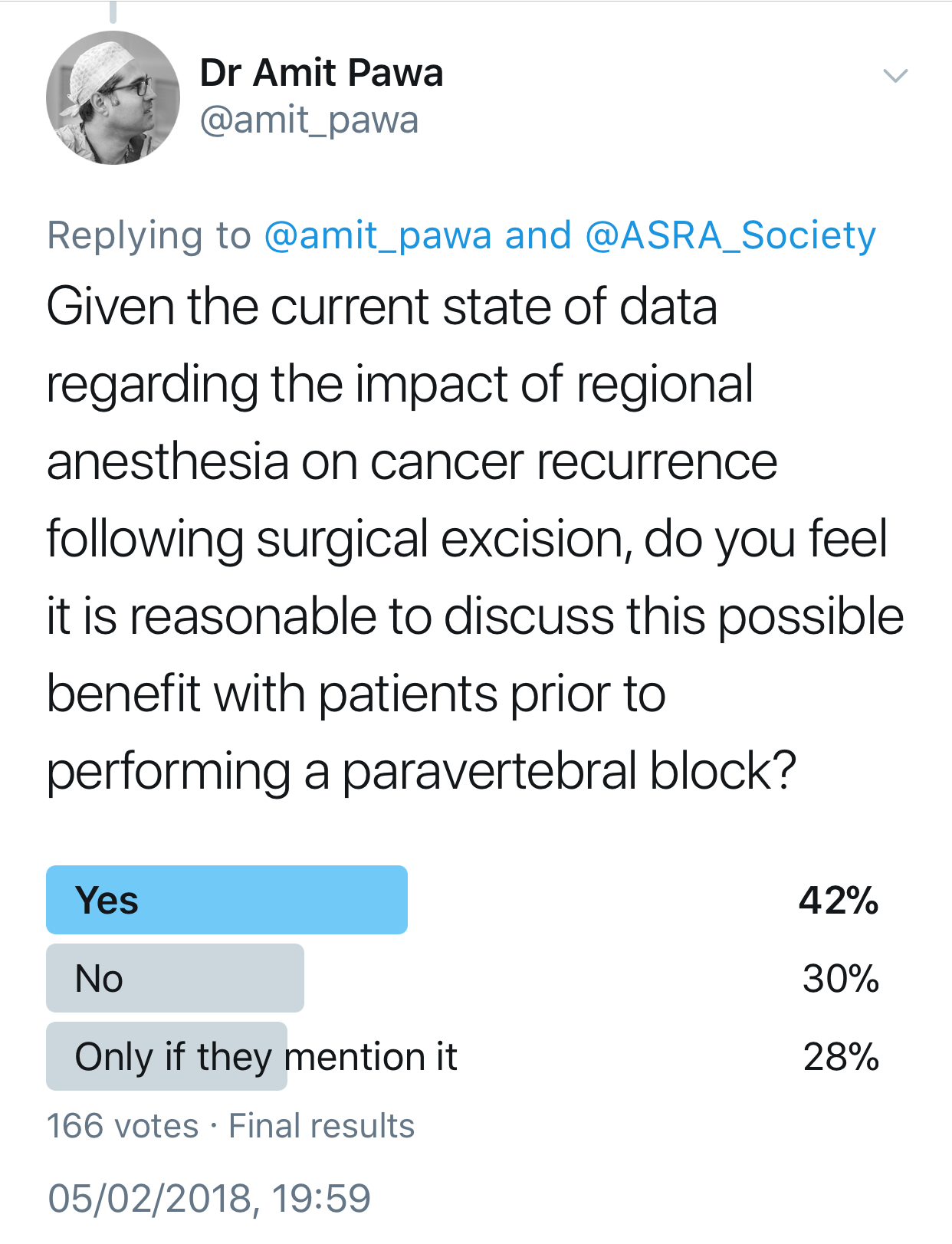Click the 28% poll result
The width and height of the screenshot is (952, 1244).
[840, 1056]
